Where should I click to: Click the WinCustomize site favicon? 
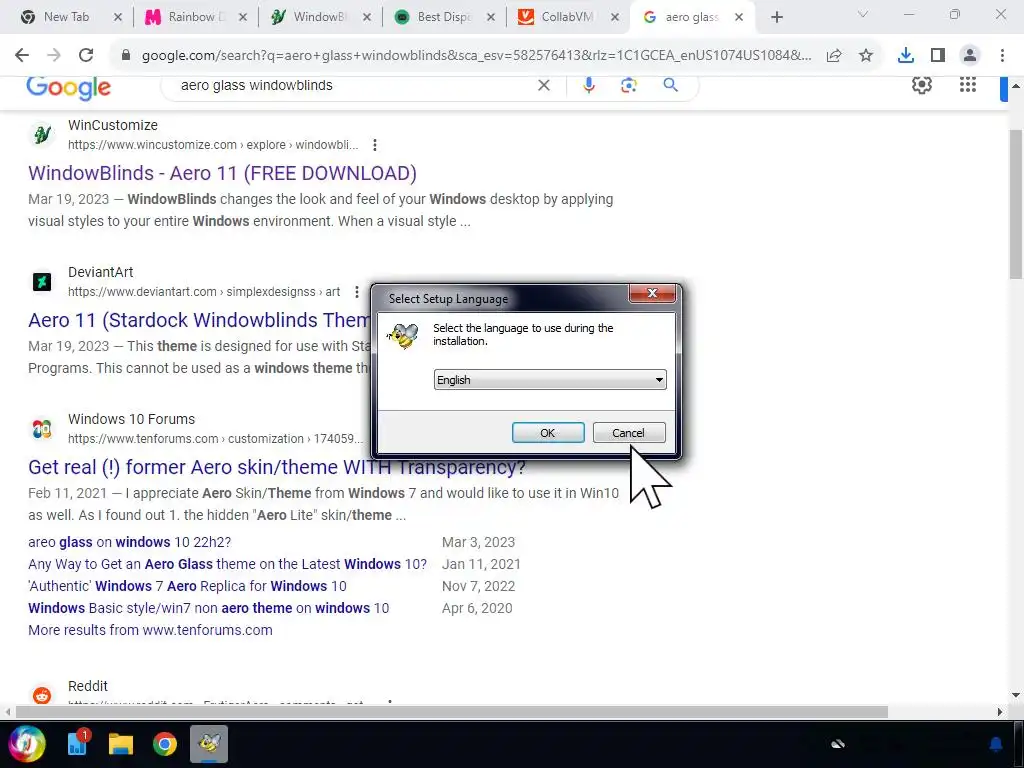click(x=42, y=135)
